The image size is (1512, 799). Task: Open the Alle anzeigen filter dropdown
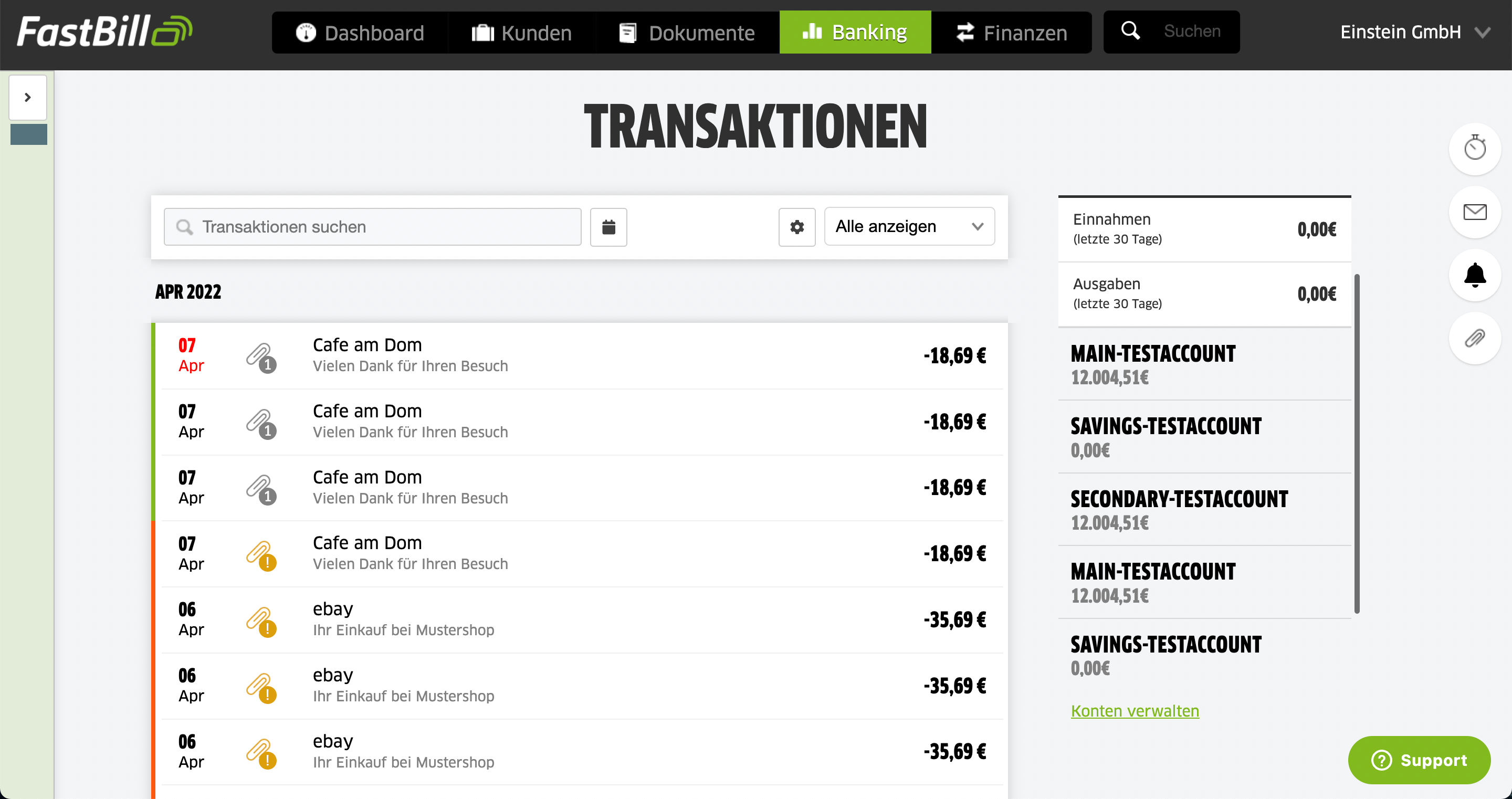909,227
